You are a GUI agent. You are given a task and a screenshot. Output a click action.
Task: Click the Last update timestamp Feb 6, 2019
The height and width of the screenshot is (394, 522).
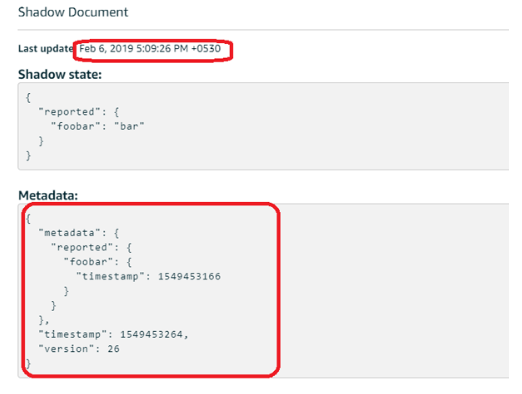[x=150, y=49]
